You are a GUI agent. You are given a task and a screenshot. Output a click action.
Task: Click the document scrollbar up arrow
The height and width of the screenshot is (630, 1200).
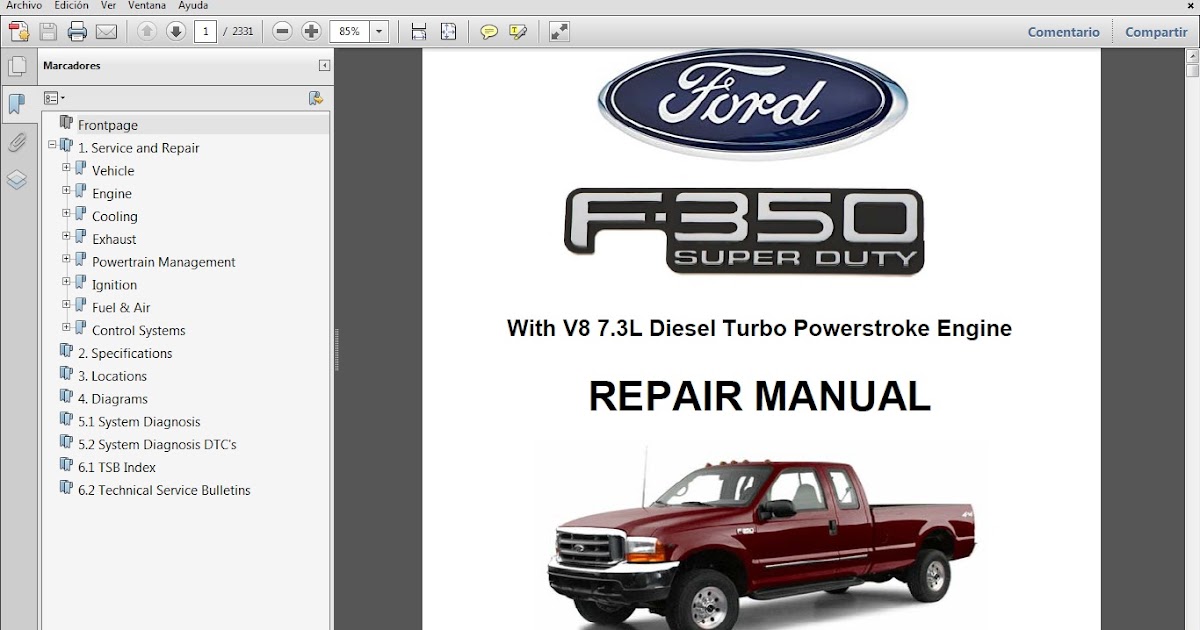coord(1192,57)
